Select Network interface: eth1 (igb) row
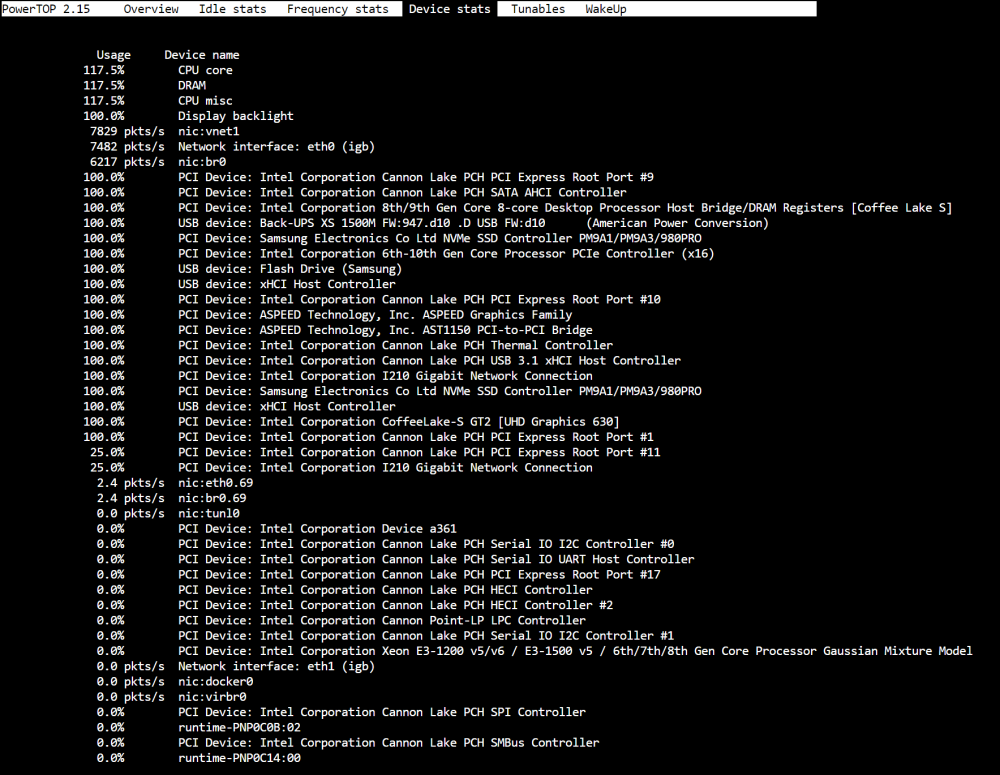 pos(236,667)
